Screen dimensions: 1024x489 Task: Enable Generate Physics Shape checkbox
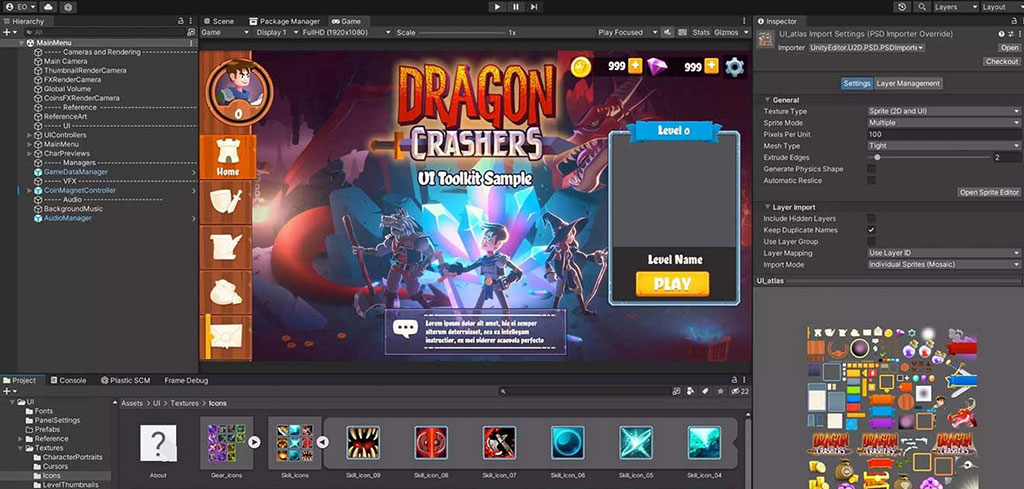pyautogui.click(x=871, y=169)
